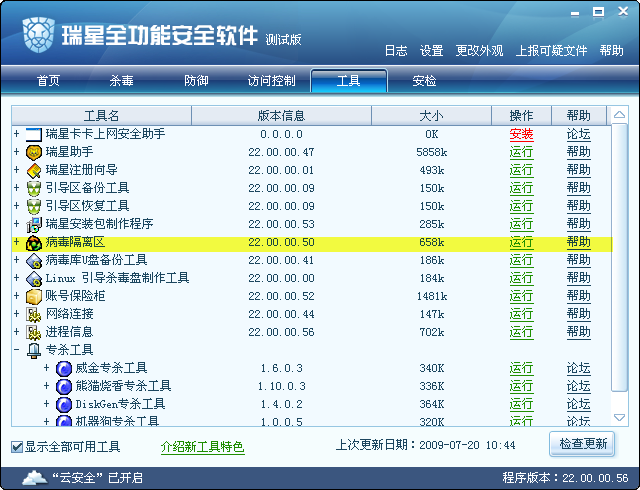Image resolution: width=640 pixels, height=490 pixels.
Task: Sort by the 大小 column header
Action: click(431, 116)
